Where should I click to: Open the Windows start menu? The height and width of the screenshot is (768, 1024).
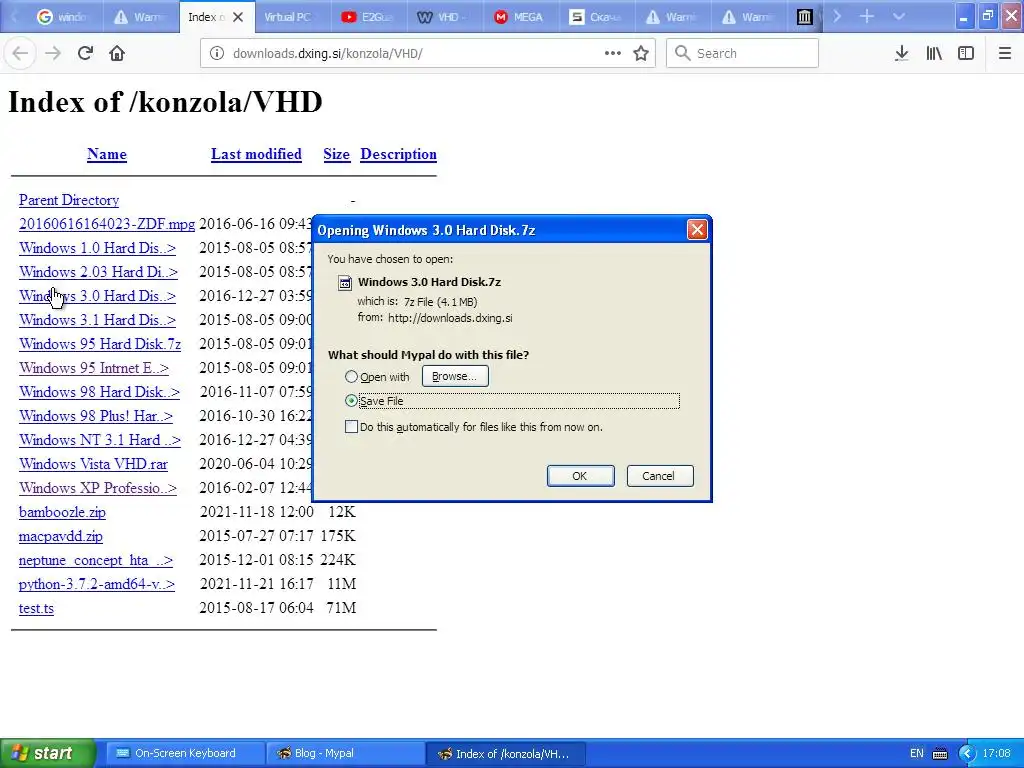coord(48,753)
